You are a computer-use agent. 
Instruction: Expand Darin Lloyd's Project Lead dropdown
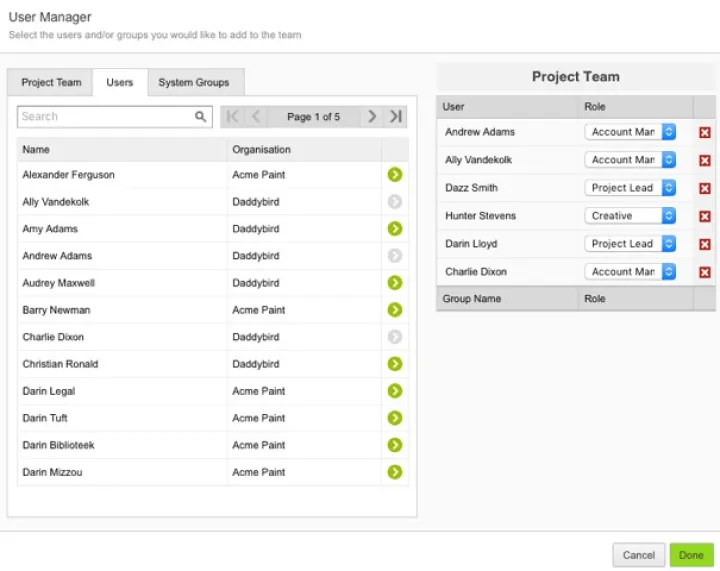630,244
